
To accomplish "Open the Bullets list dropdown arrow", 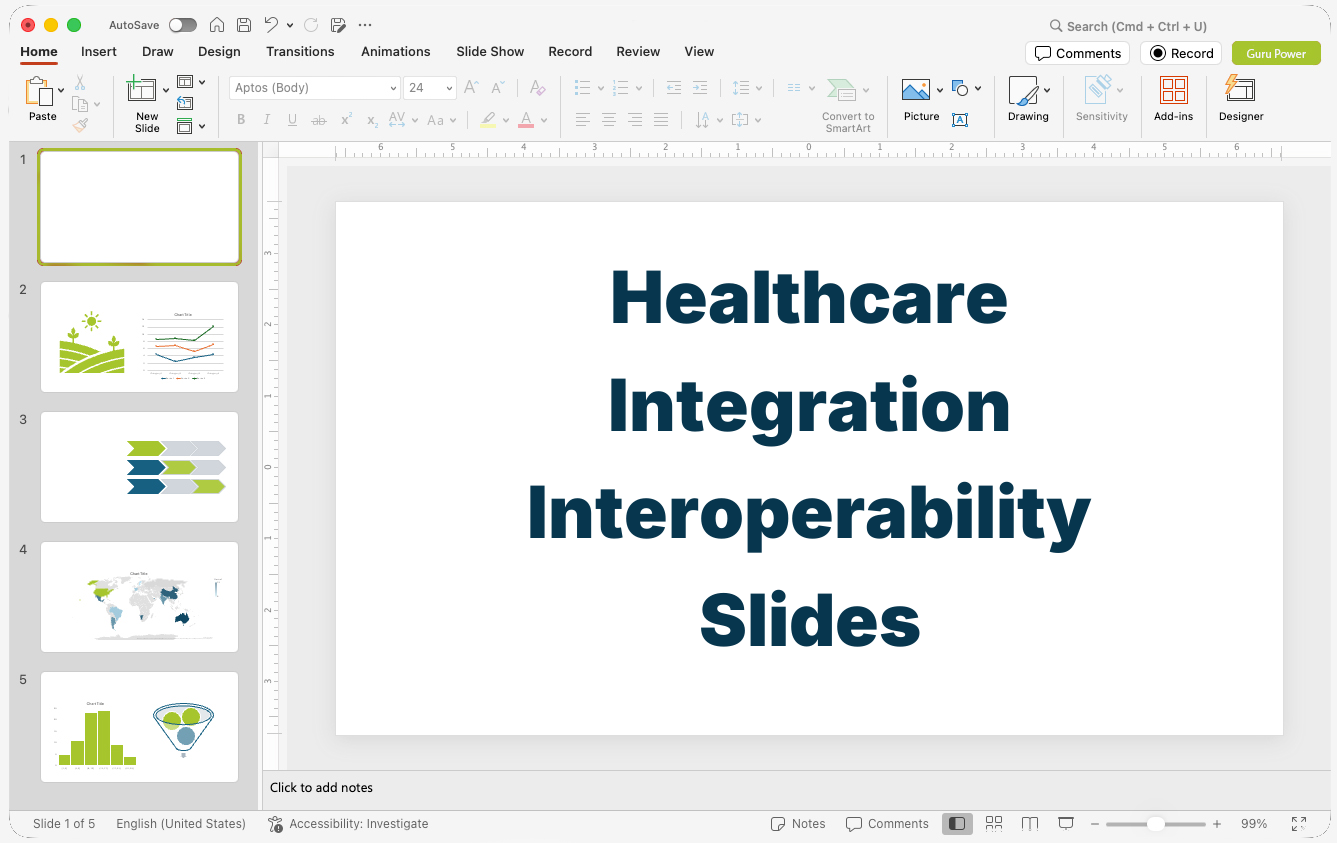I will point(600,88).
